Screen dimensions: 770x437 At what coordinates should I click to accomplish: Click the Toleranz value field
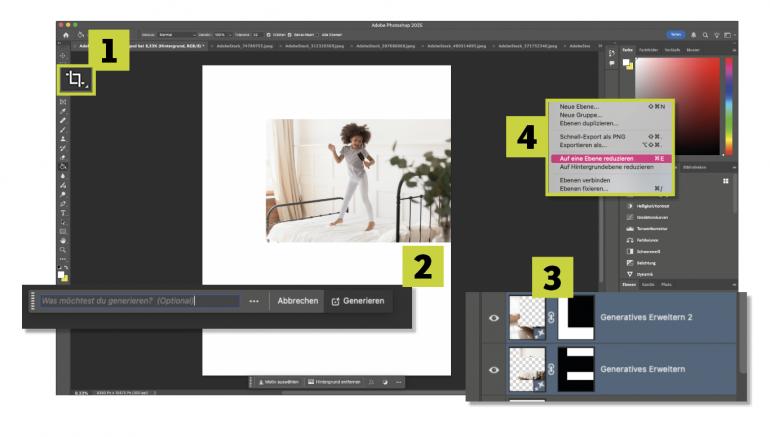pos(256,35)
